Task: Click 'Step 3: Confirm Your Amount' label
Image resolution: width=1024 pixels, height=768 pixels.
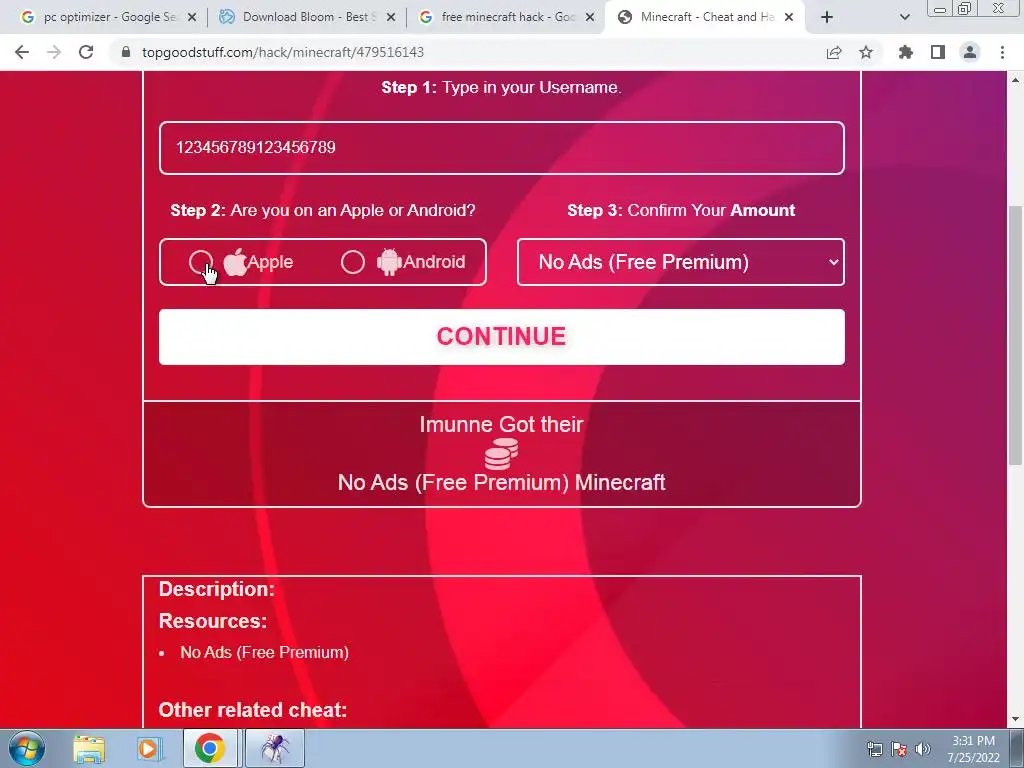Action: (x=681, y=210)
